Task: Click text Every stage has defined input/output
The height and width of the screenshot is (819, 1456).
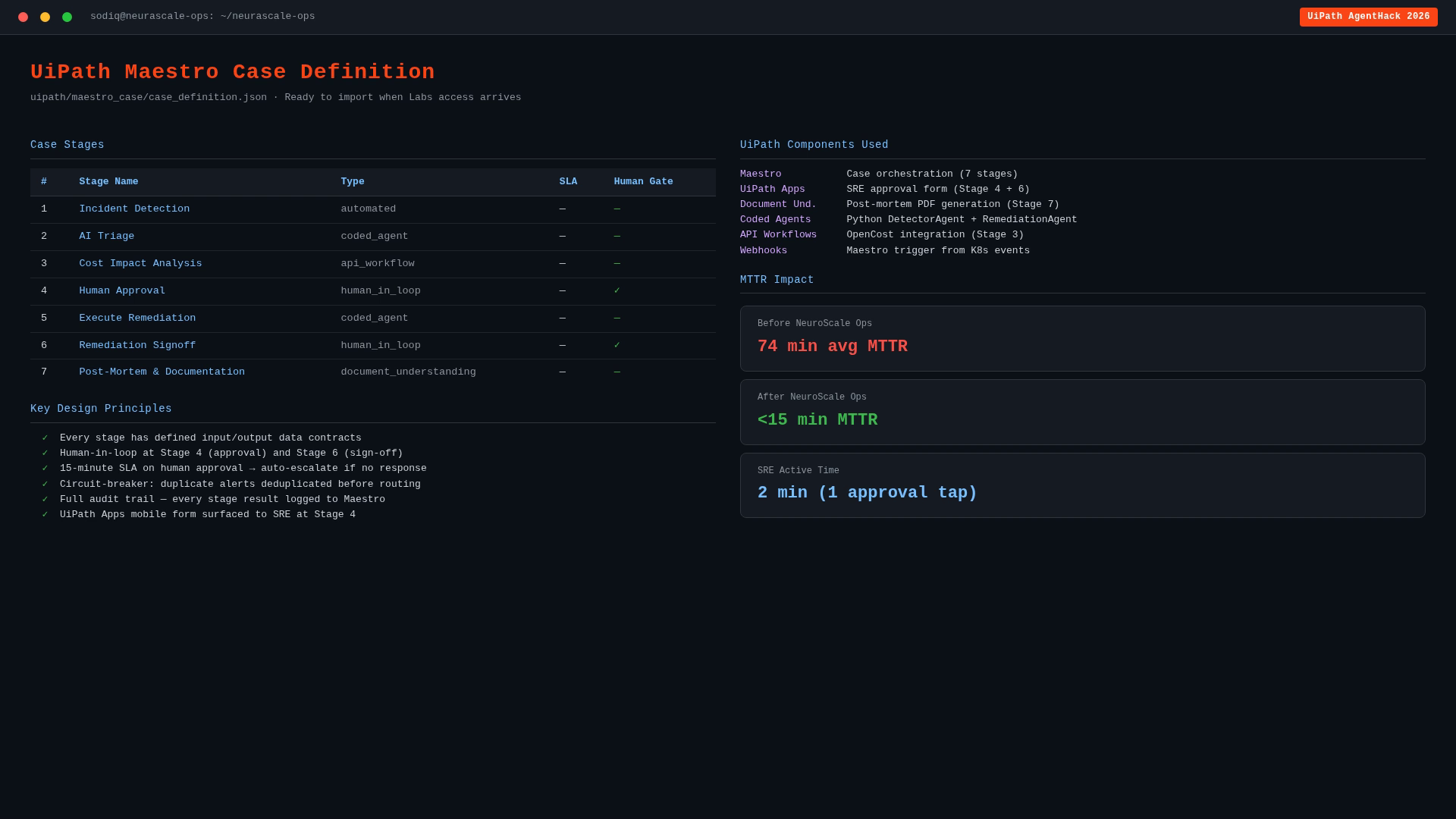Action: click(211, 438)
